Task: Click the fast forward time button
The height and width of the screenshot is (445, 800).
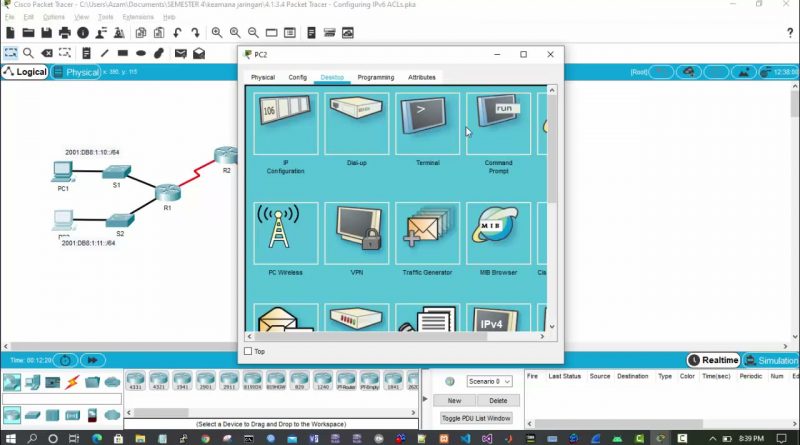Action: 92,360
